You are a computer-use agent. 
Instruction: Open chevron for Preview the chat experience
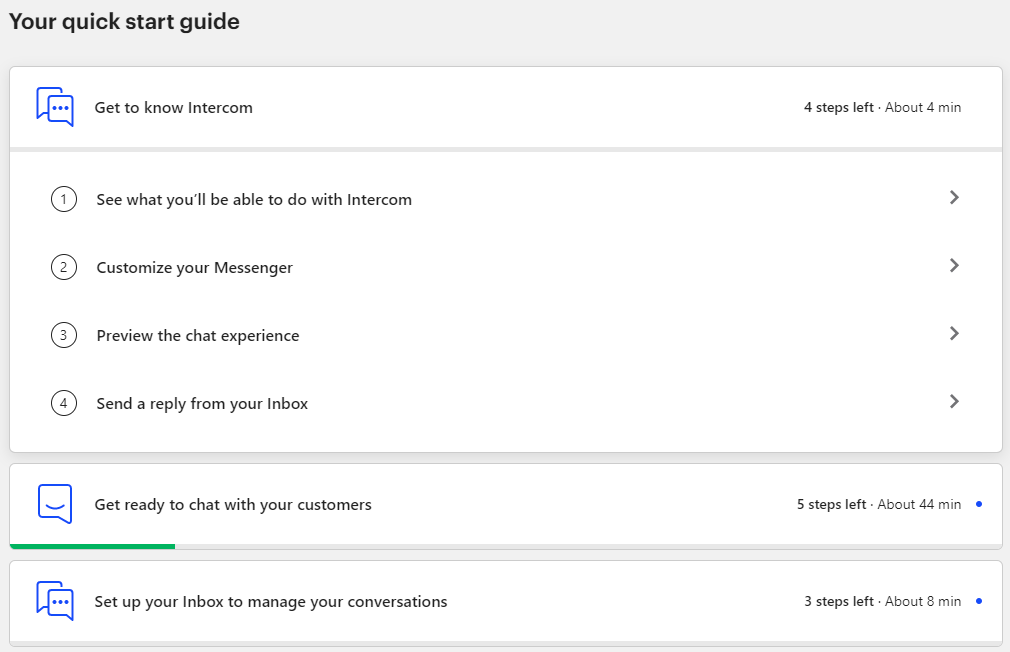(x=955, y=333)
